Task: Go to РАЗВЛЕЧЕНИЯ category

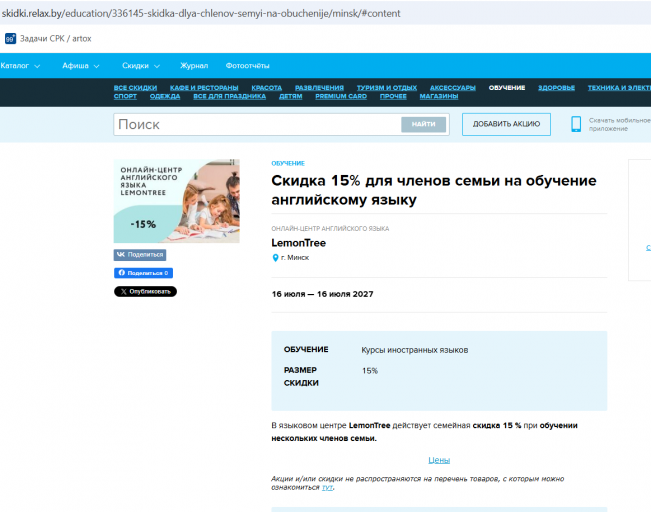Action: click(319, 88)
